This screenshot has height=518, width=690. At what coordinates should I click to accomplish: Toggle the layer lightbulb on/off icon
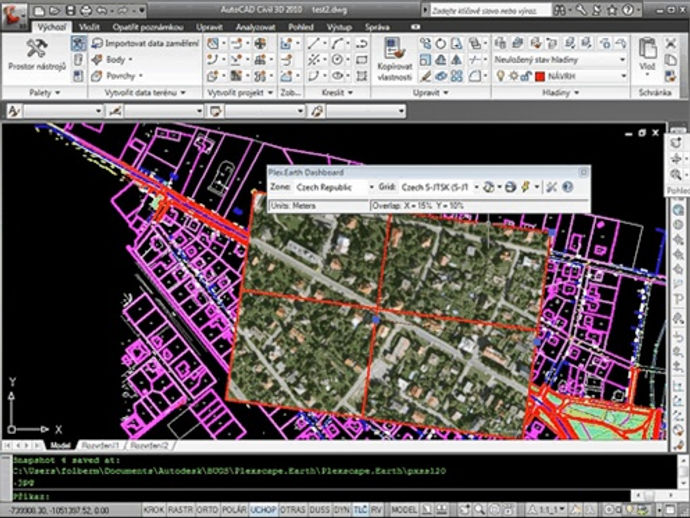(x=500, y=76)
